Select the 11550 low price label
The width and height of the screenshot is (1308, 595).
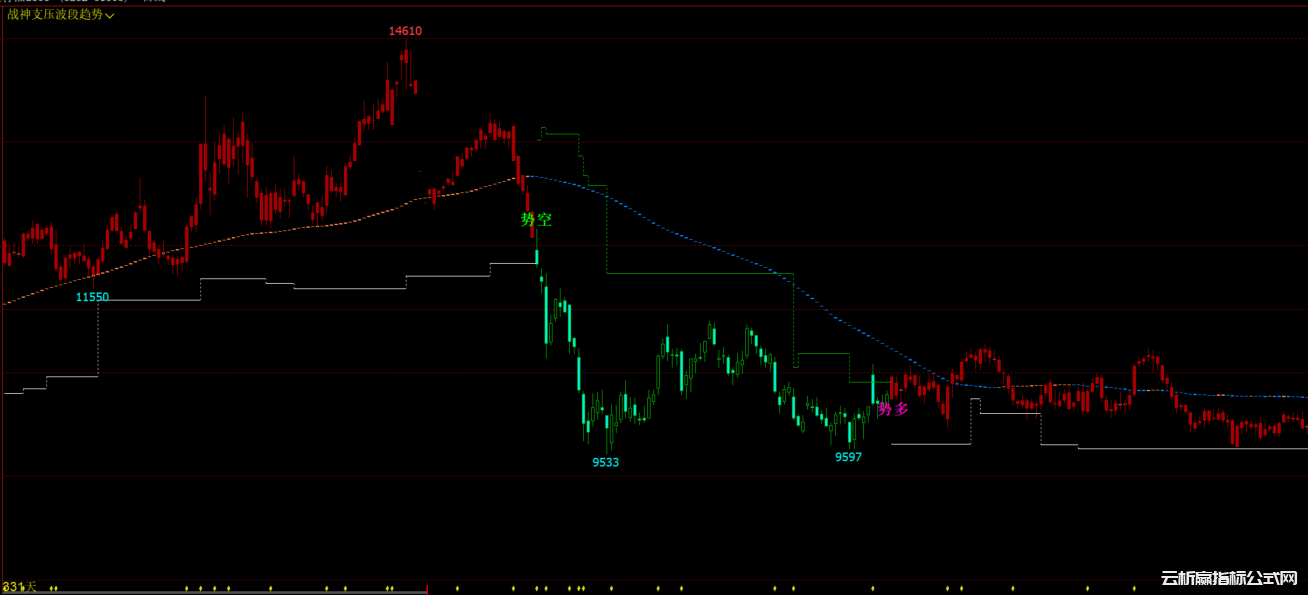click(x=92, y=297)
